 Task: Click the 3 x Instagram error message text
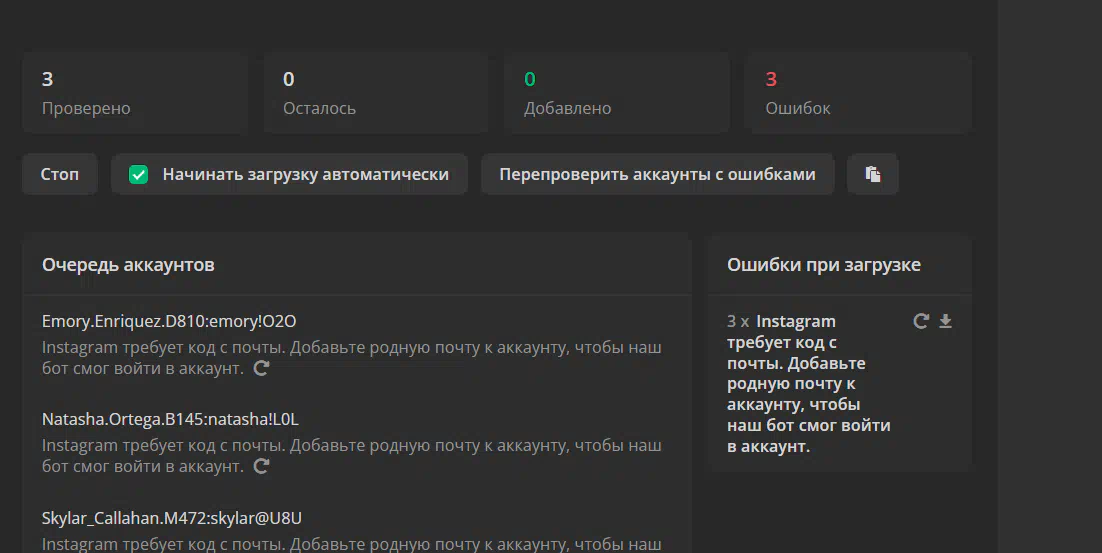tap(809, 384)
